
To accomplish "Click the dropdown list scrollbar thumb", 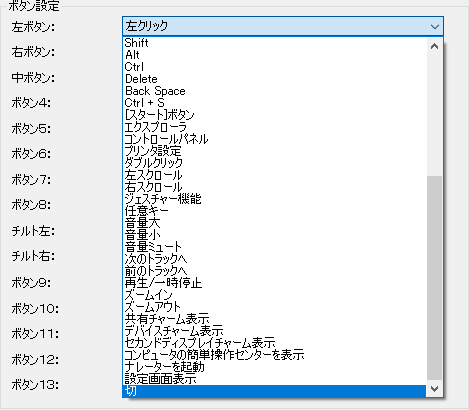I will pyautogui.click(x=434, y=278).
